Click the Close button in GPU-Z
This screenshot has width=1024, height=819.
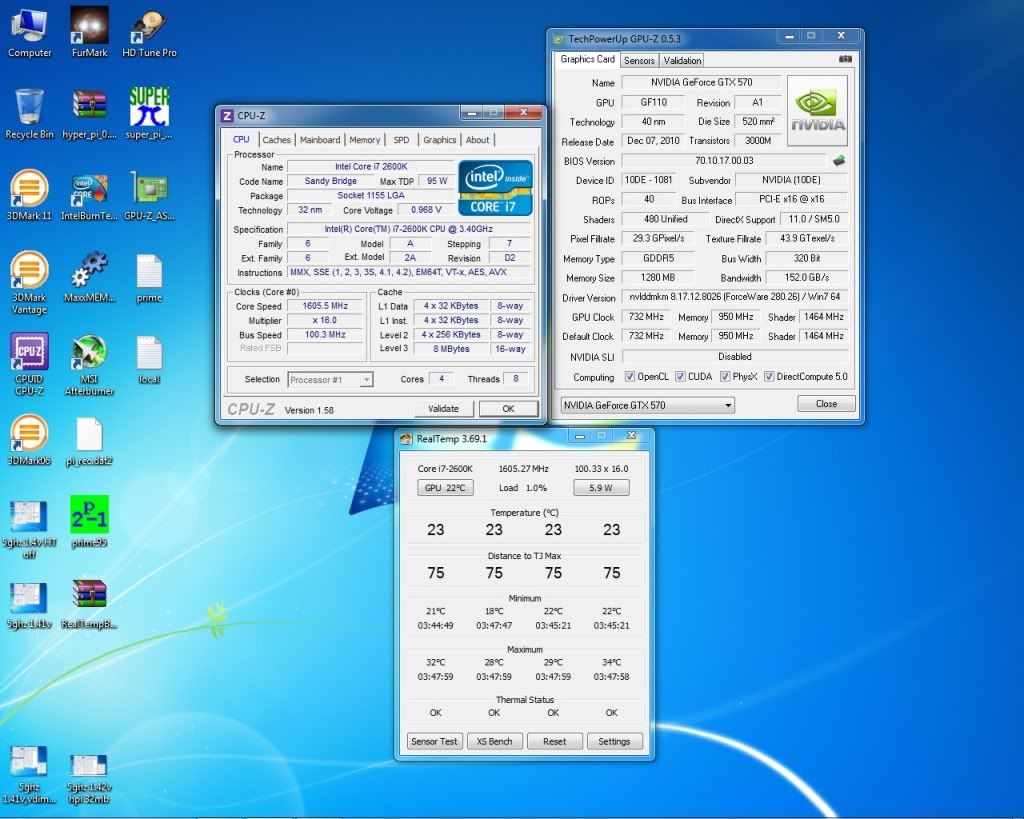[826, 404]
